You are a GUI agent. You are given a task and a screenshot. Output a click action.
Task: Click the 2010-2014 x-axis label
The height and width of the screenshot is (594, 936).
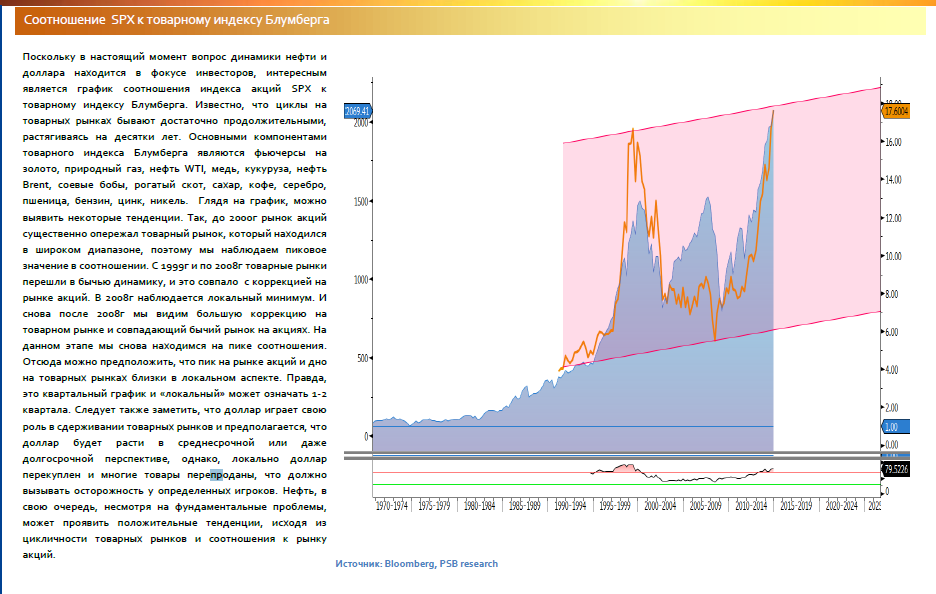coord(756,506)
